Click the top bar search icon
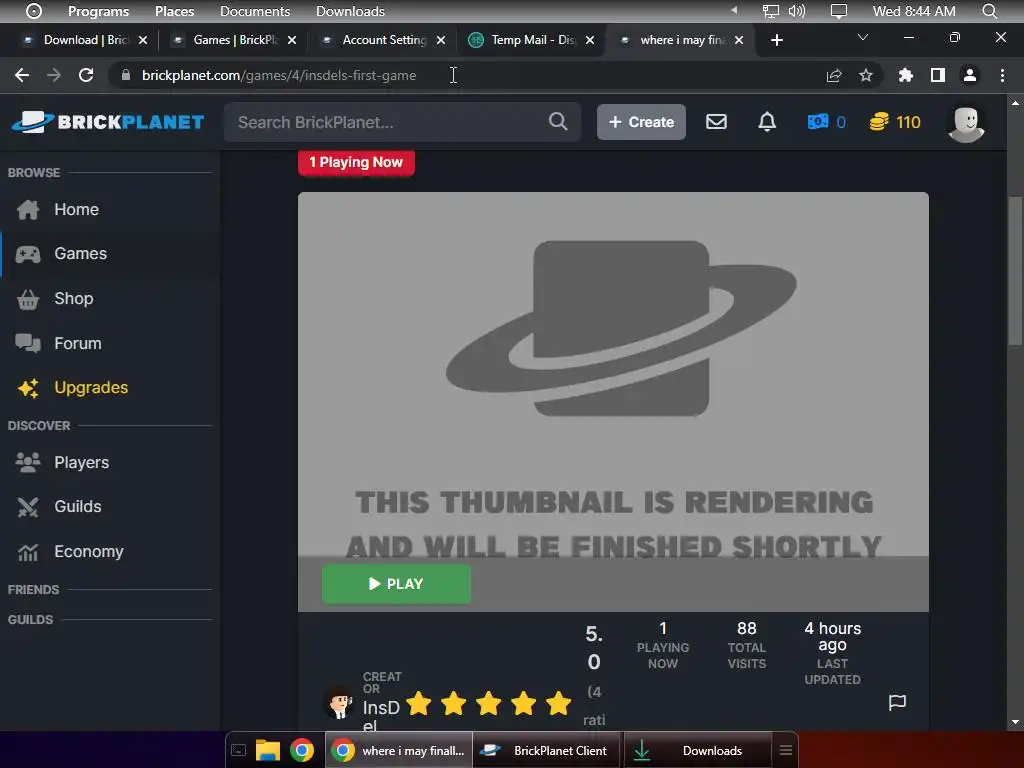This screenshot has height=768, width=1024. tap(989, 11)
